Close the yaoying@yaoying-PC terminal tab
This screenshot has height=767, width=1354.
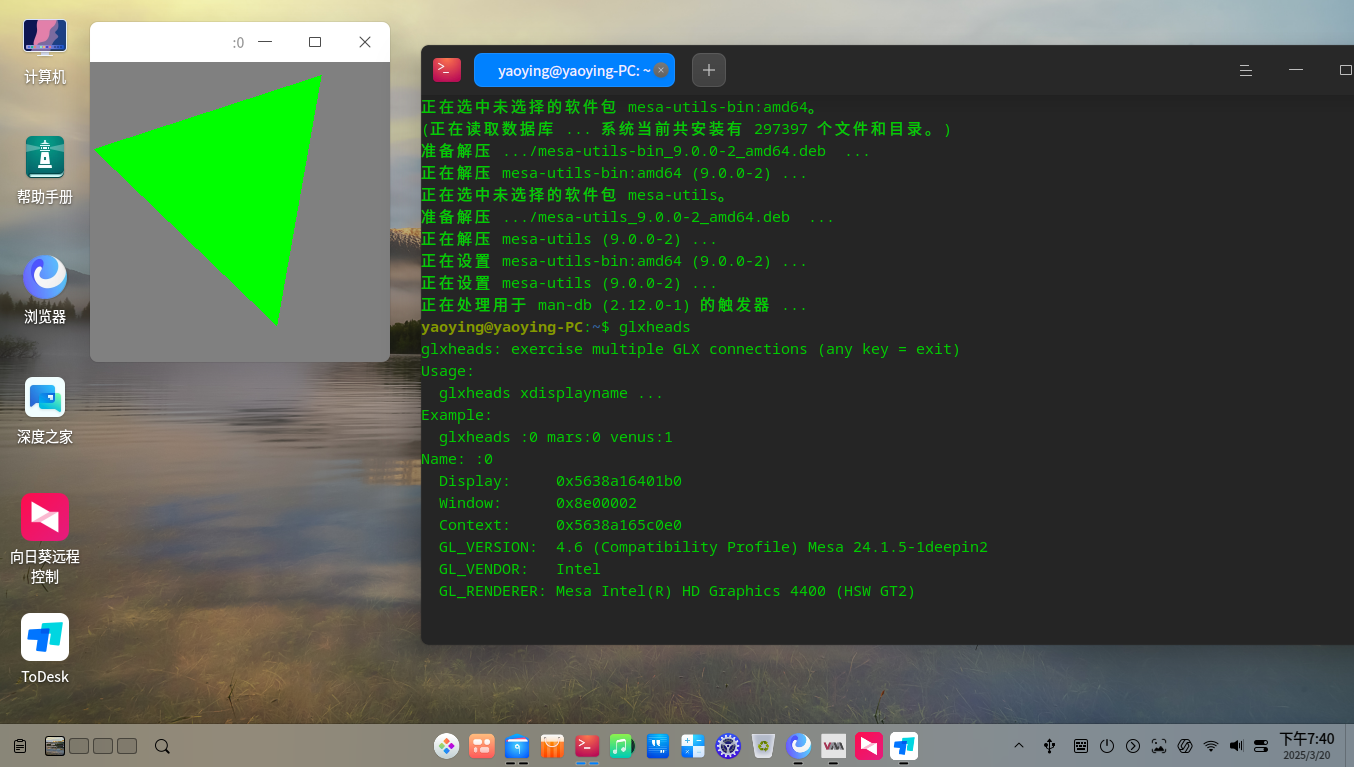pos(661,70)
